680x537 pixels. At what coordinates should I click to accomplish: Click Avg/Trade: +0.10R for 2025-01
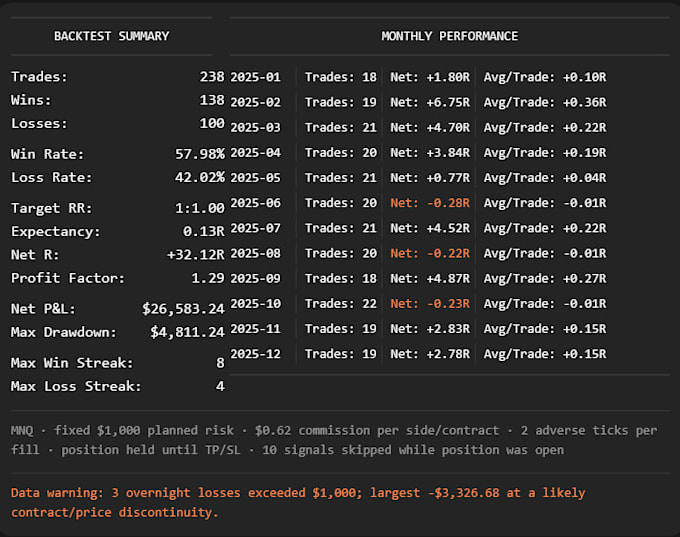click(545, 77)
